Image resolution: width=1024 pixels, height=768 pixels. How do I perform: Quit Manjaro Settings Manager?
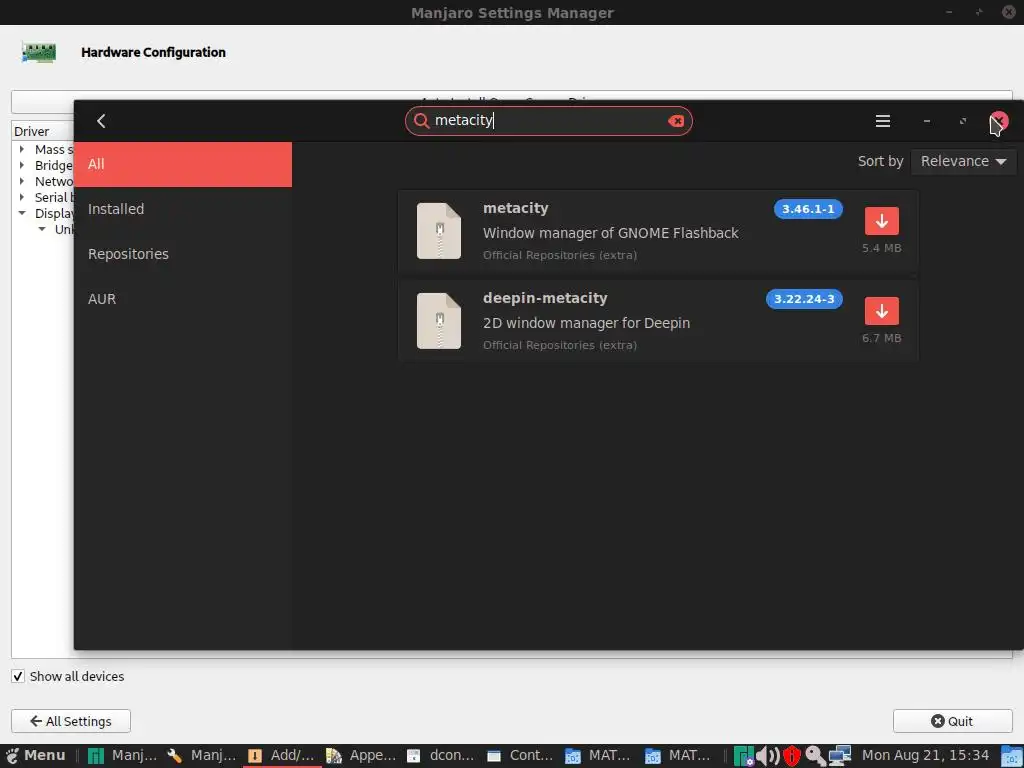(952, 721)
